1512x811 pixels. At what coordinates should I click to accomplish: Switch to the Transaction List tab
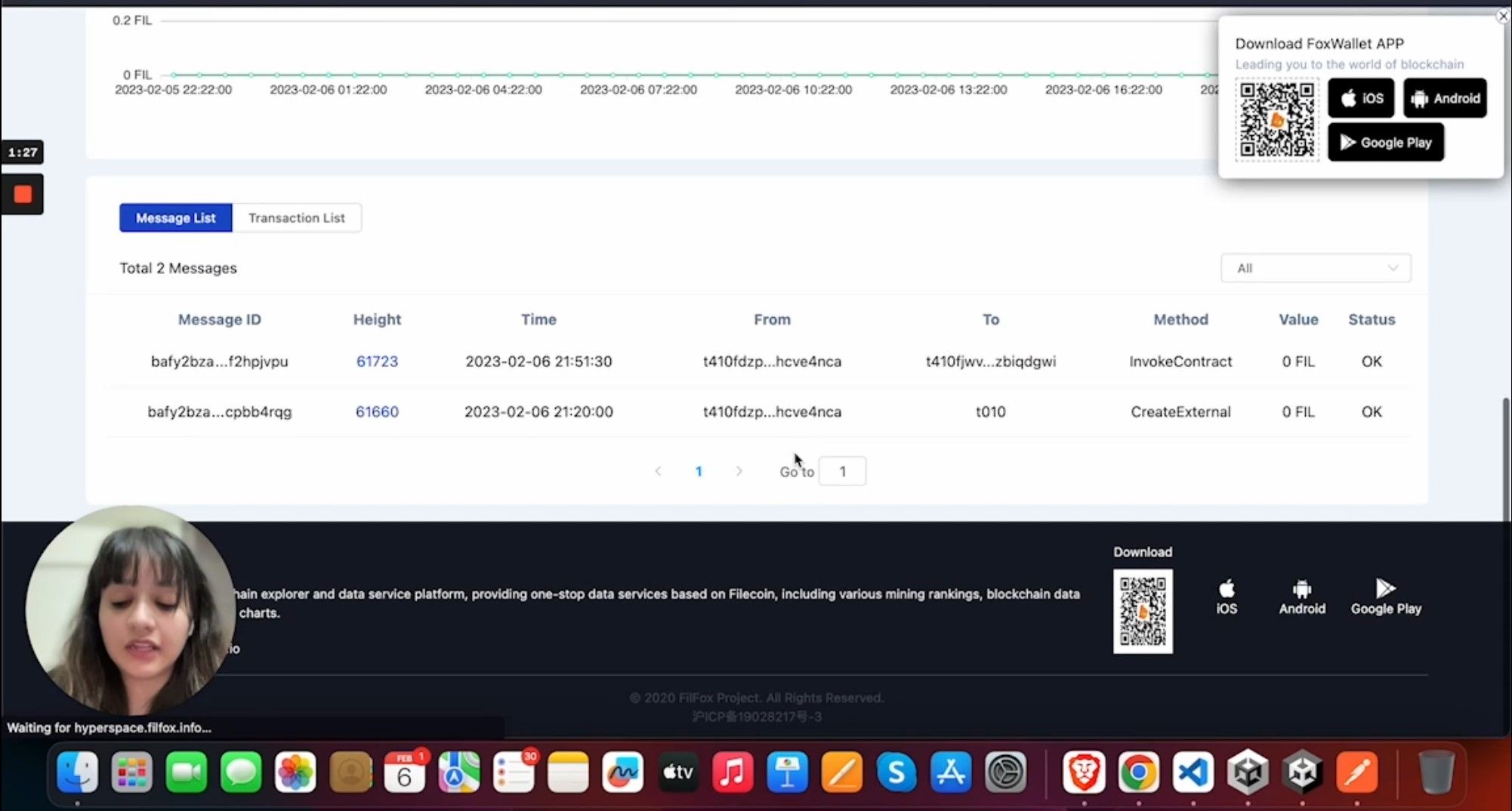pos(297,217)
